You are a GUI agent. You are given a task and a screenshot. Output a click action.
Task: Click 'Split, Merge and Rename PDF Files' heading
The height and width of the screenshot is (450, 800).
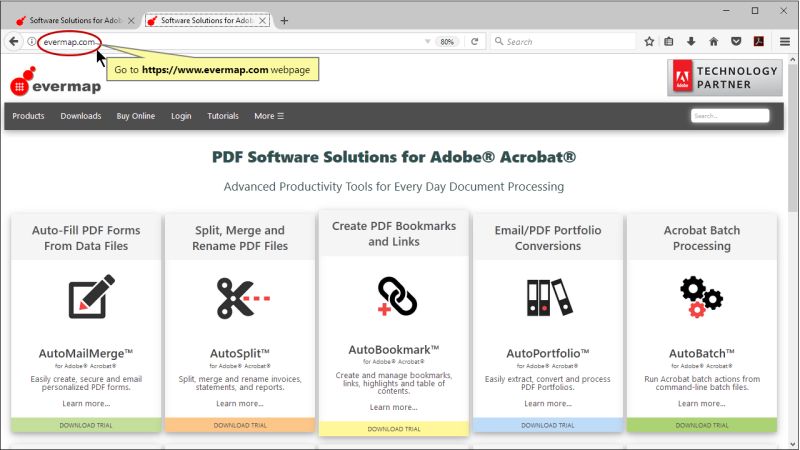(240, 238)
